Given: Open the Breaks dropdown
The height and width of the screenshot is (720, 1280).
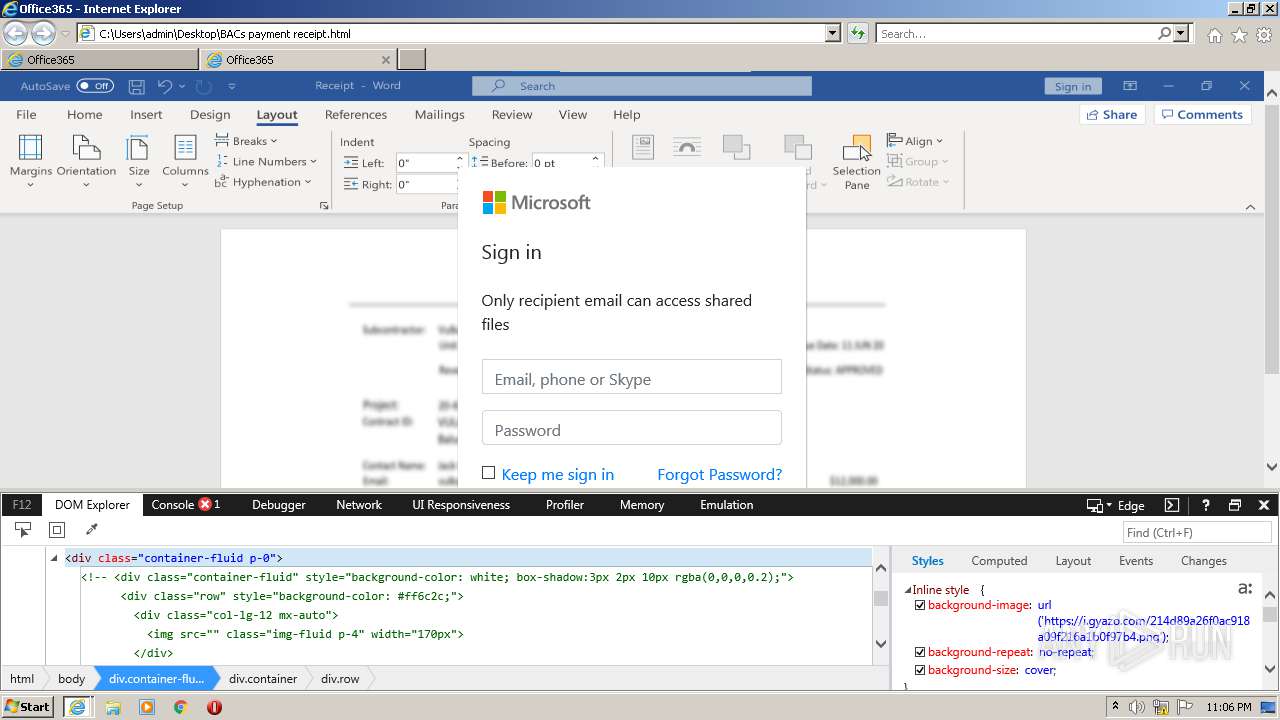Looking at the screenshot, I should tap(246, 141).
